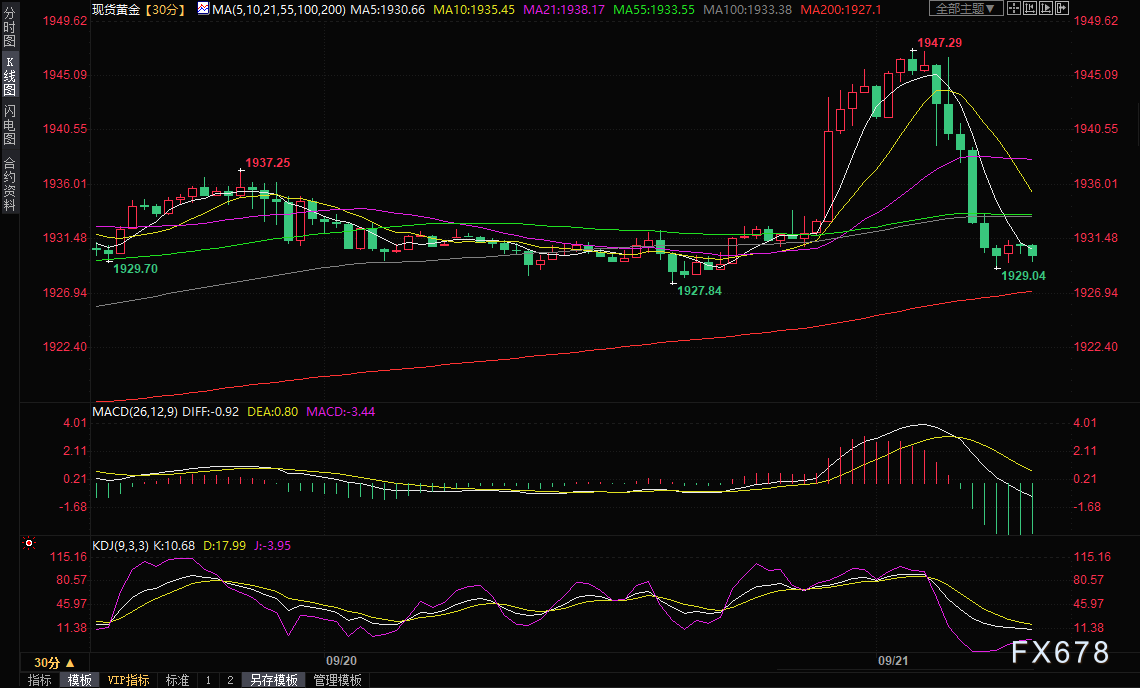Select template number 1
This screenshot has height=688, width=1140.
click(x=208, y=680)
